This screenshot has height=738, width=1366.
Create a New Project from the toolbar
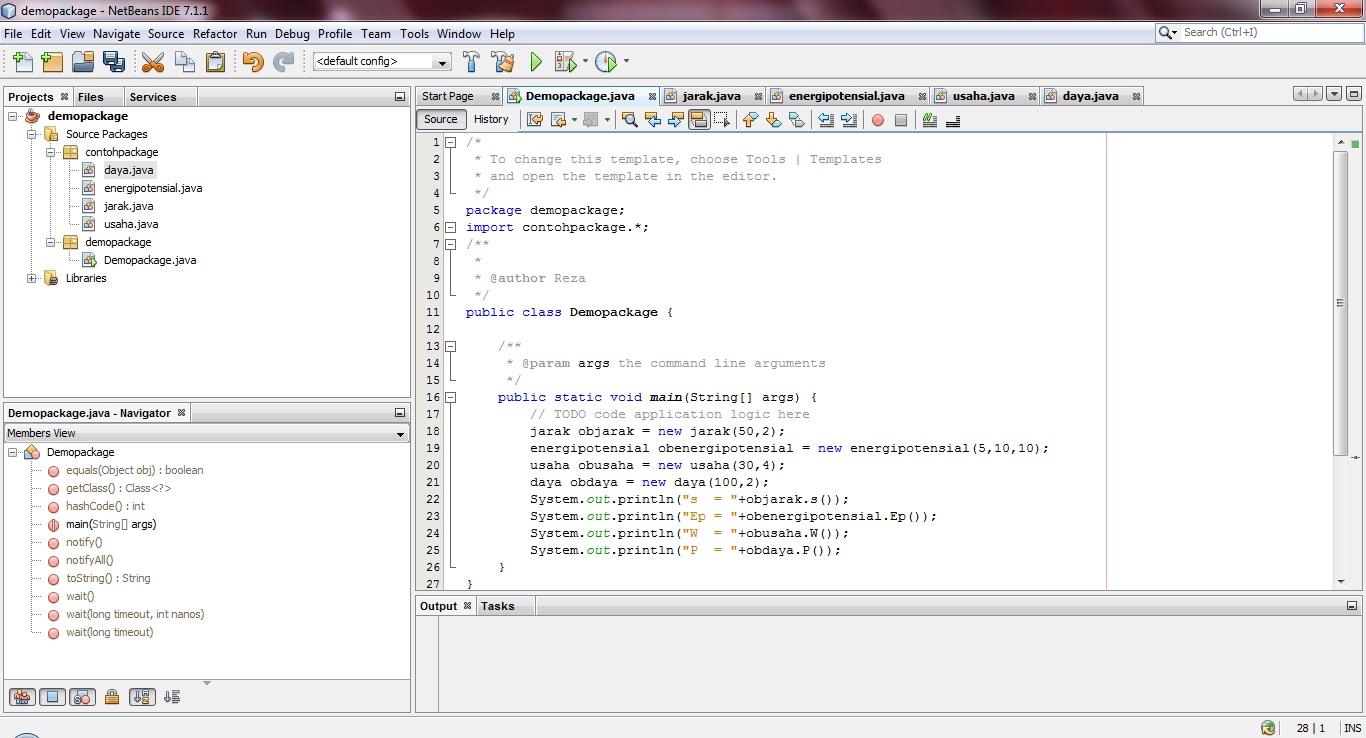click(51, 61)
